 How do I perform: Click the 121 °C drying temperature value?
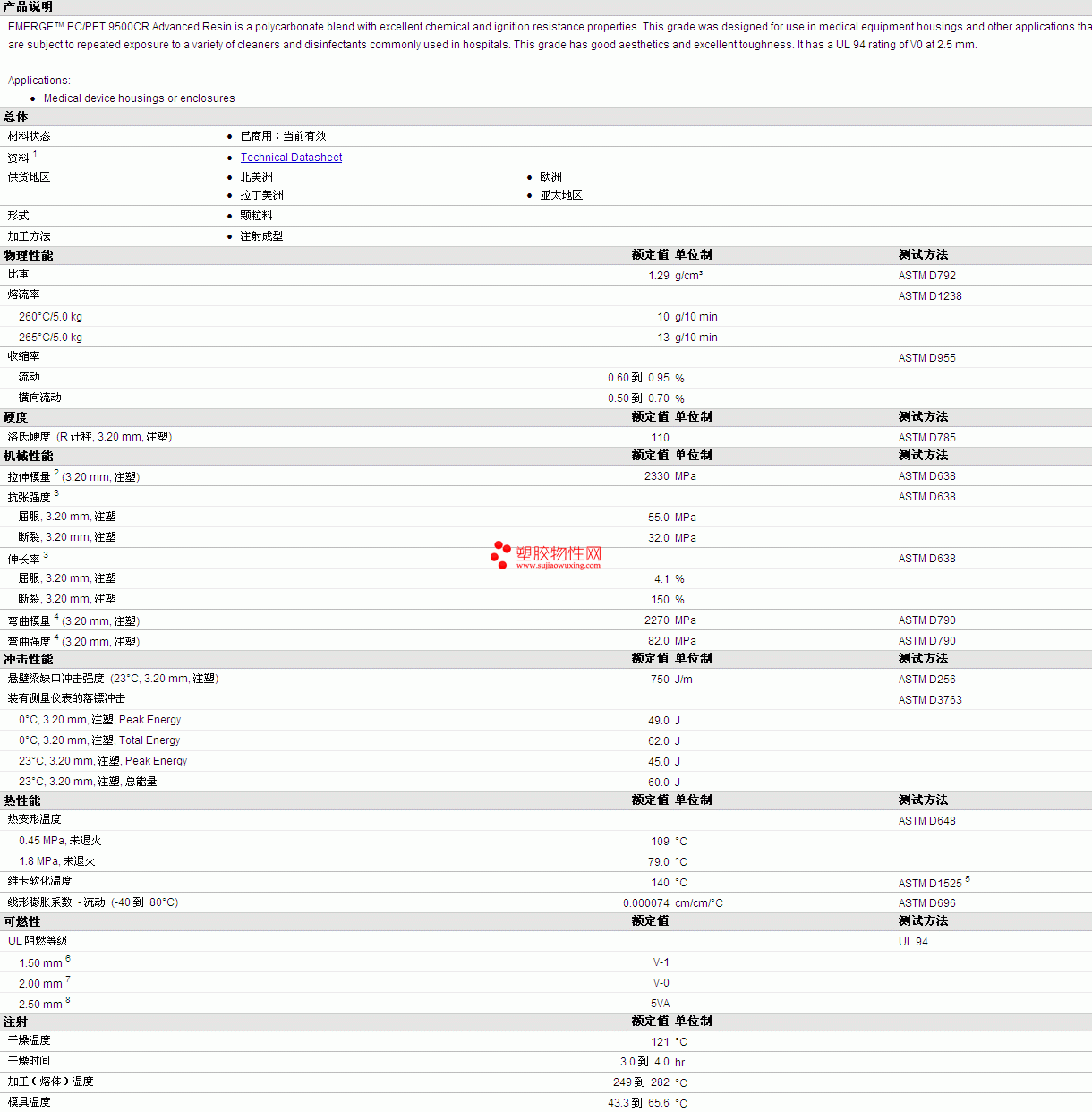(x=669, y=1042)
